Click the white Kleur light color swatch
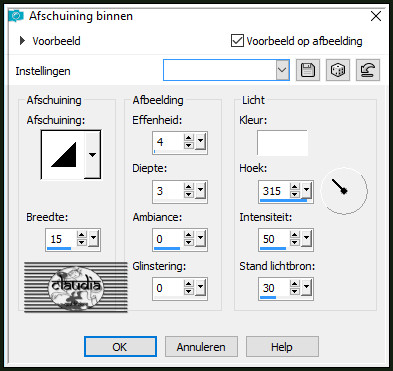Screen dimensions: 393x371 [282, 143]
